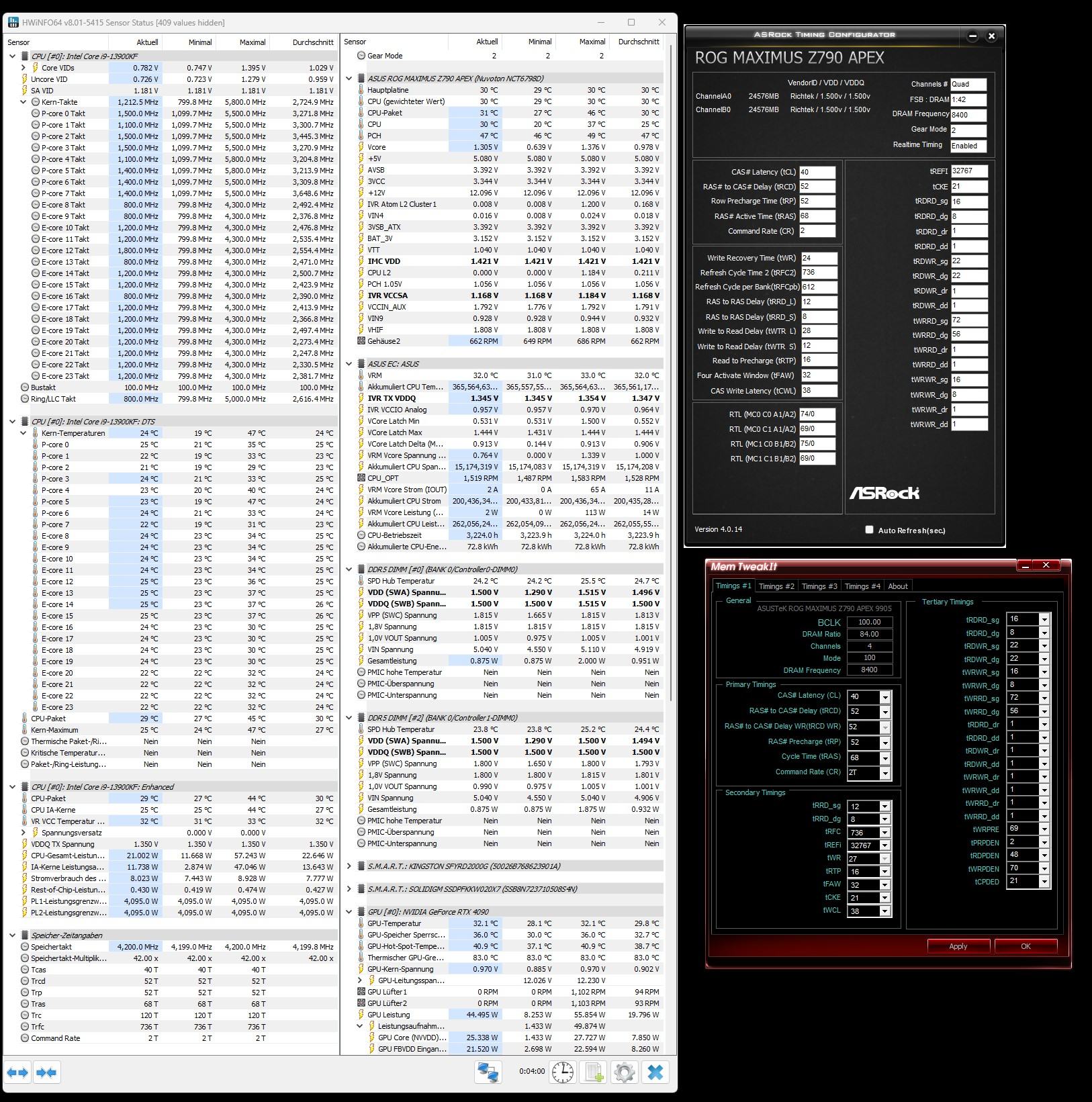Enable the Auto Refresh(sec) checkbox
This screenshot has width=1092, height=1102.
click(869, 530)
